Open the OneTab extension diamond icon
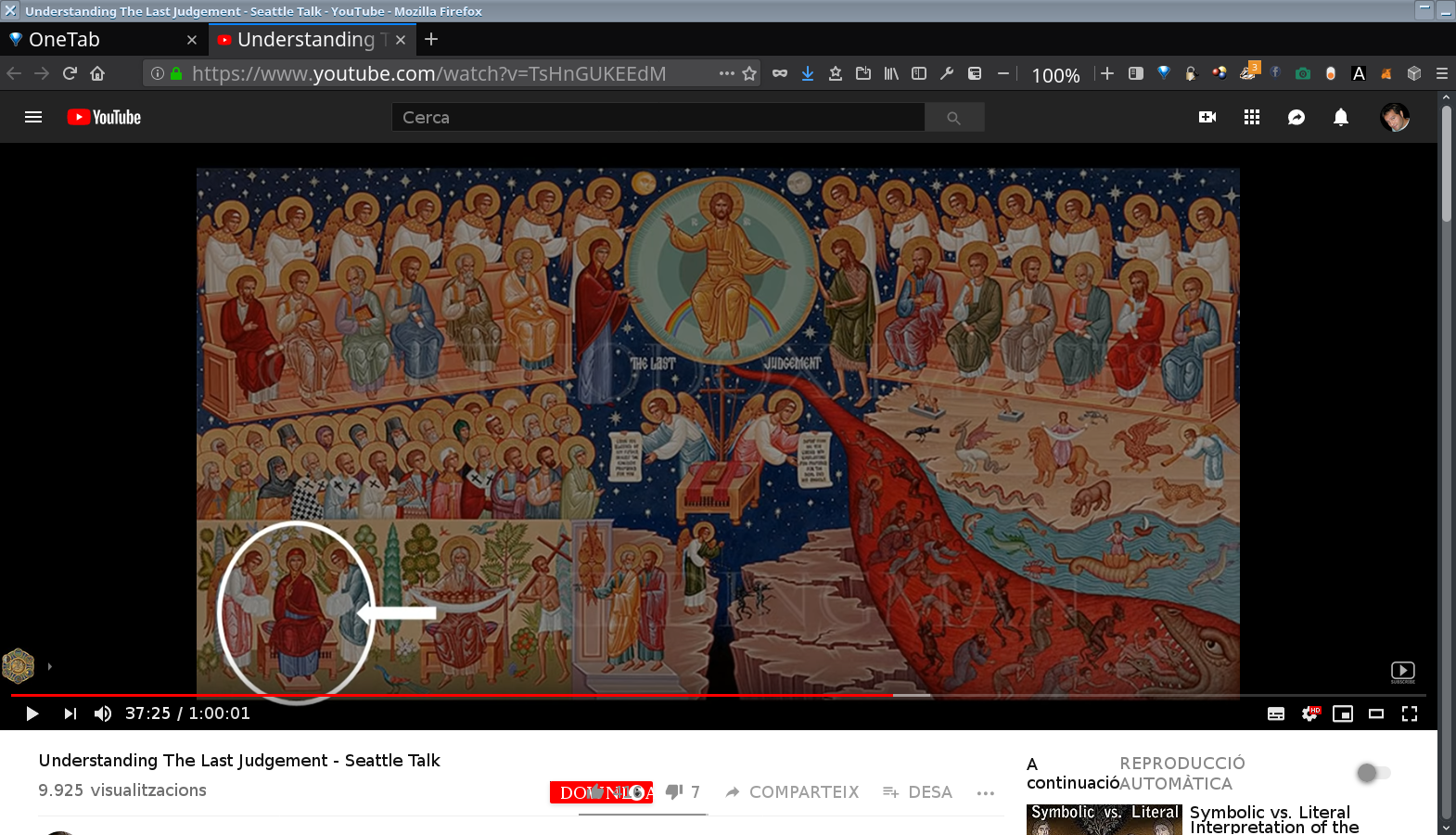This screenshot has height=835, width=1456. click(1164, 73)
